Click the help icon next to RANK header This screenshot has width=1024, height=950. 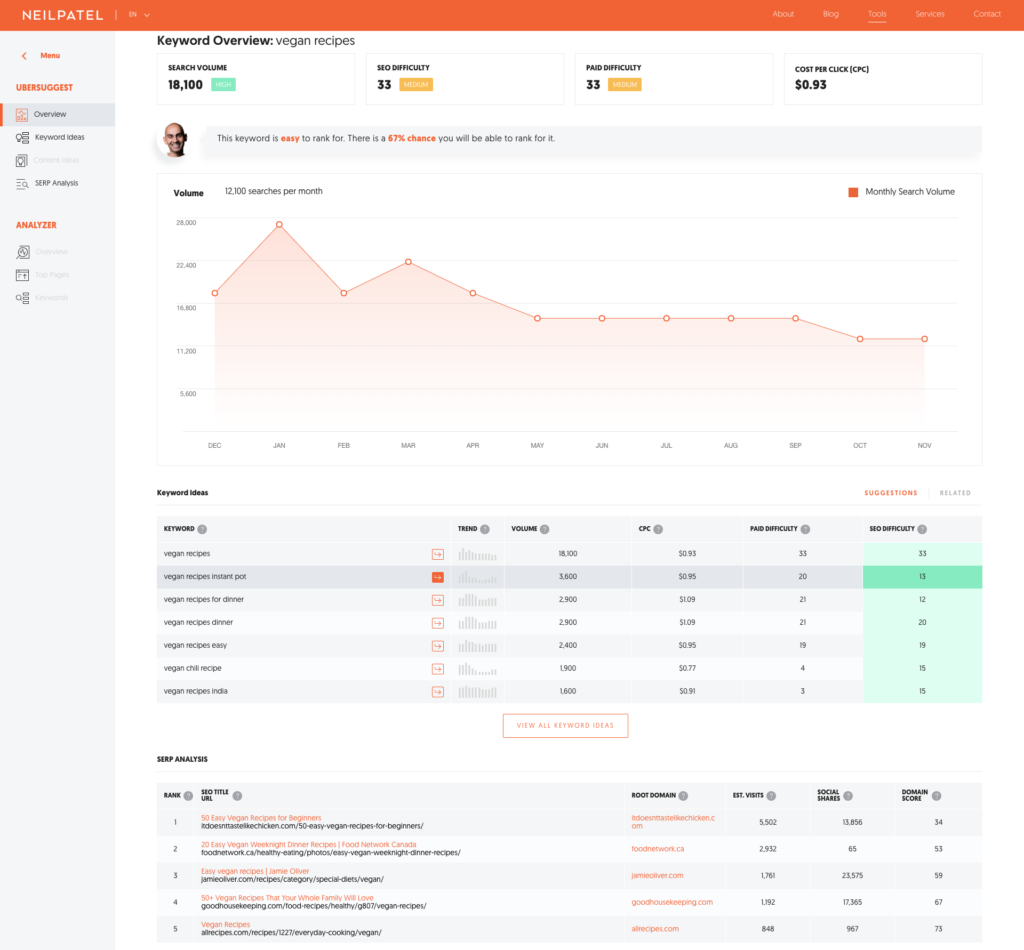[188, 796]
